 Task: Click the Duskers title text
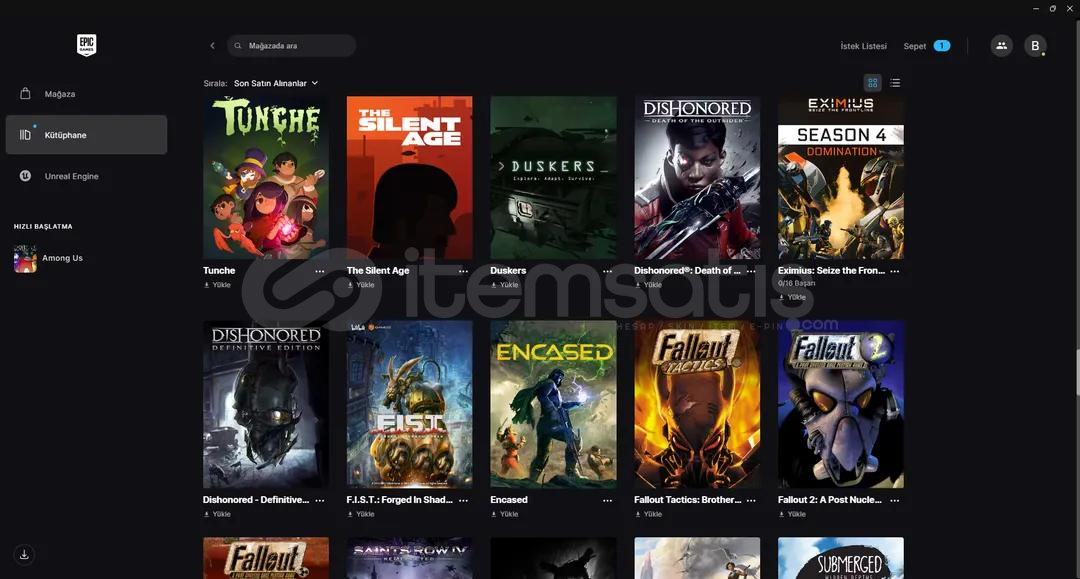pyautogui.click(x=508, y=271)
